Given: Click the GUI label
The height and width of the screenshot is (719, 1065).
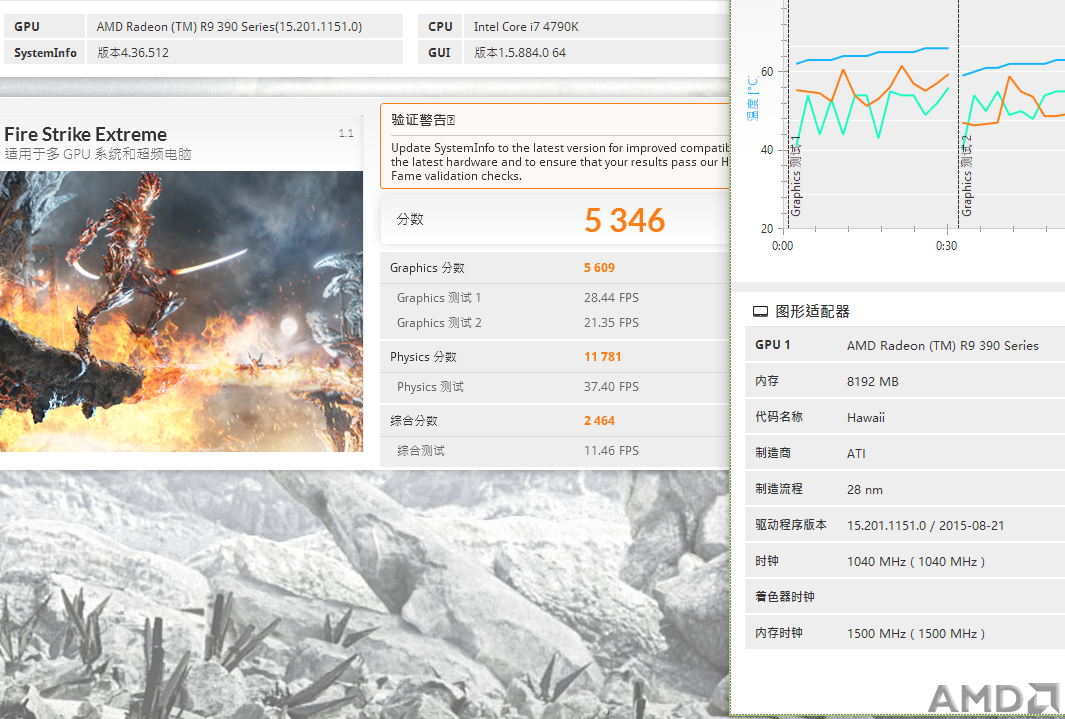Looking at the screenshot, I should pos(439,52).
